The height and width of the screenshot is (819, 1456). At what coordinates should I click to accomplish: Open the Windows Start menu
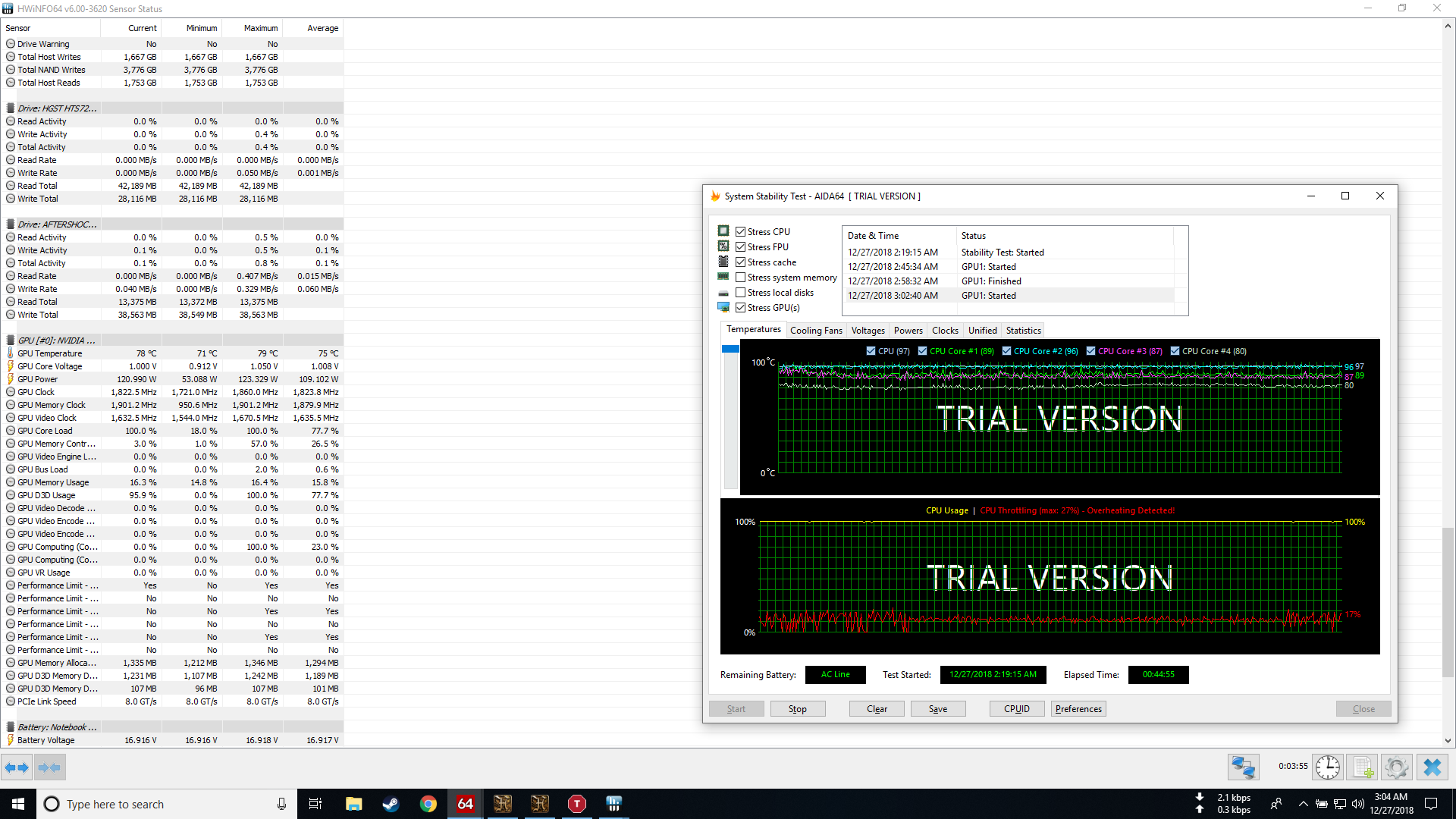[18, 804]
